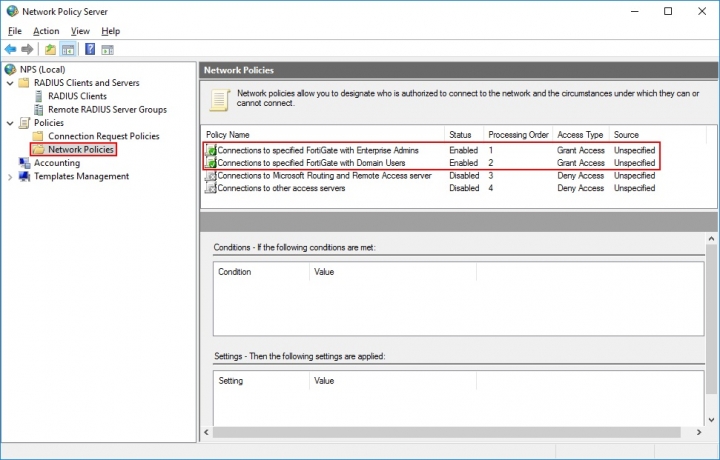Toggle the Show/Hide Action Pane icon
Screen dimensions: 720x460
(x=107, y=50)
